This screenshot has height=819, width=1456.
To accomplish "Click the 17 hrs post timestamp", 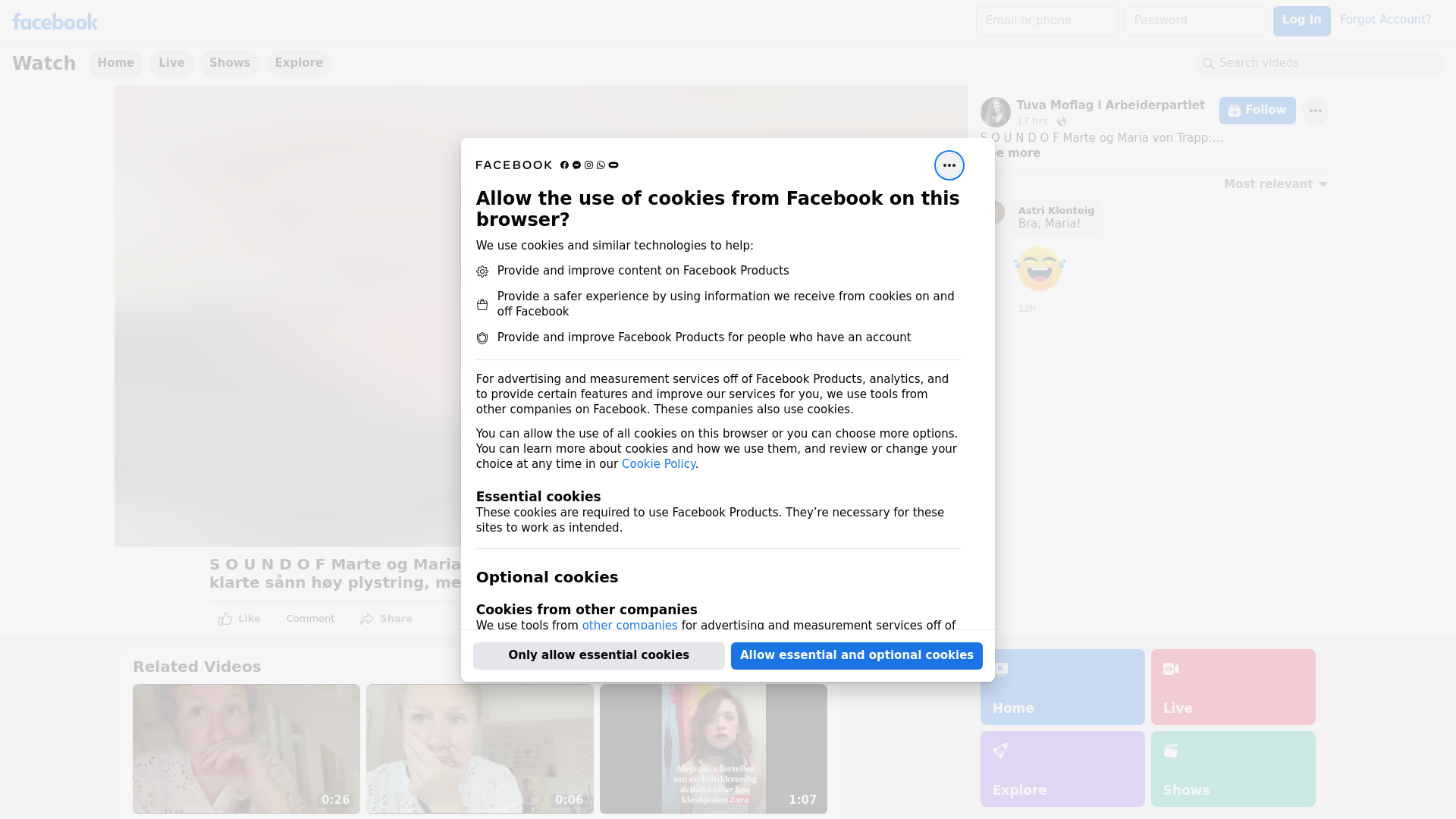I will pos(1032,121).
